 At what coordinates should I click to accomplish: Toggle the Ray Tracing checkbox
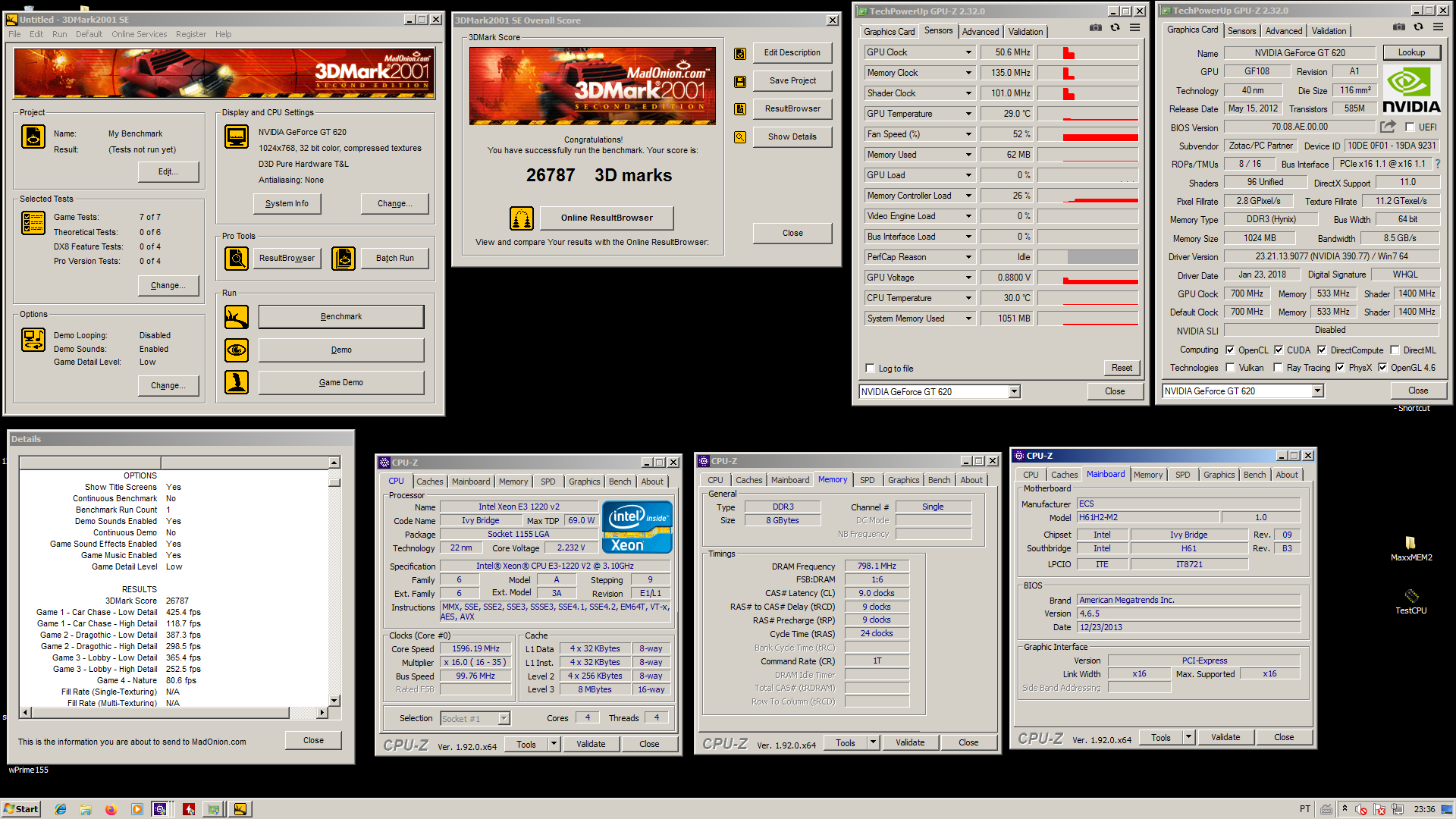coord(1278,368)
